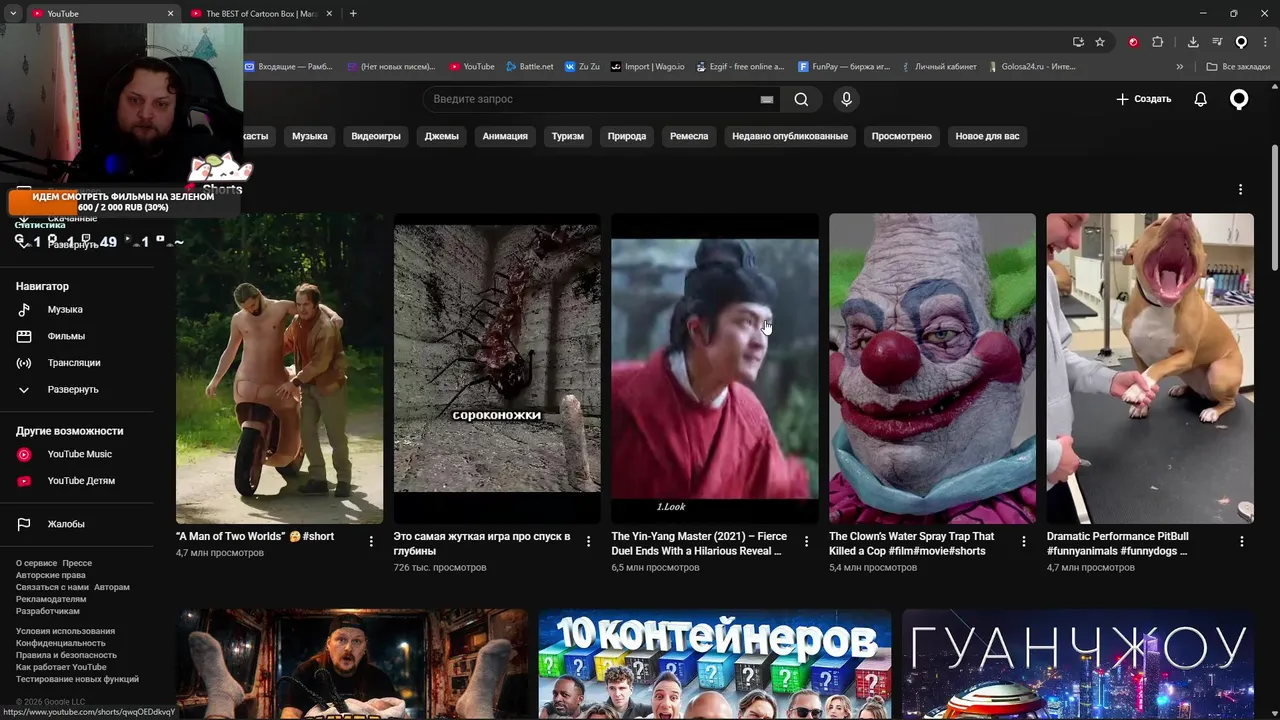The height and width of the screenshot is (720, 1280).
Task: Play the Killer Clown short thumbnail
Action: pyautogui.click(x=932, y=368)
